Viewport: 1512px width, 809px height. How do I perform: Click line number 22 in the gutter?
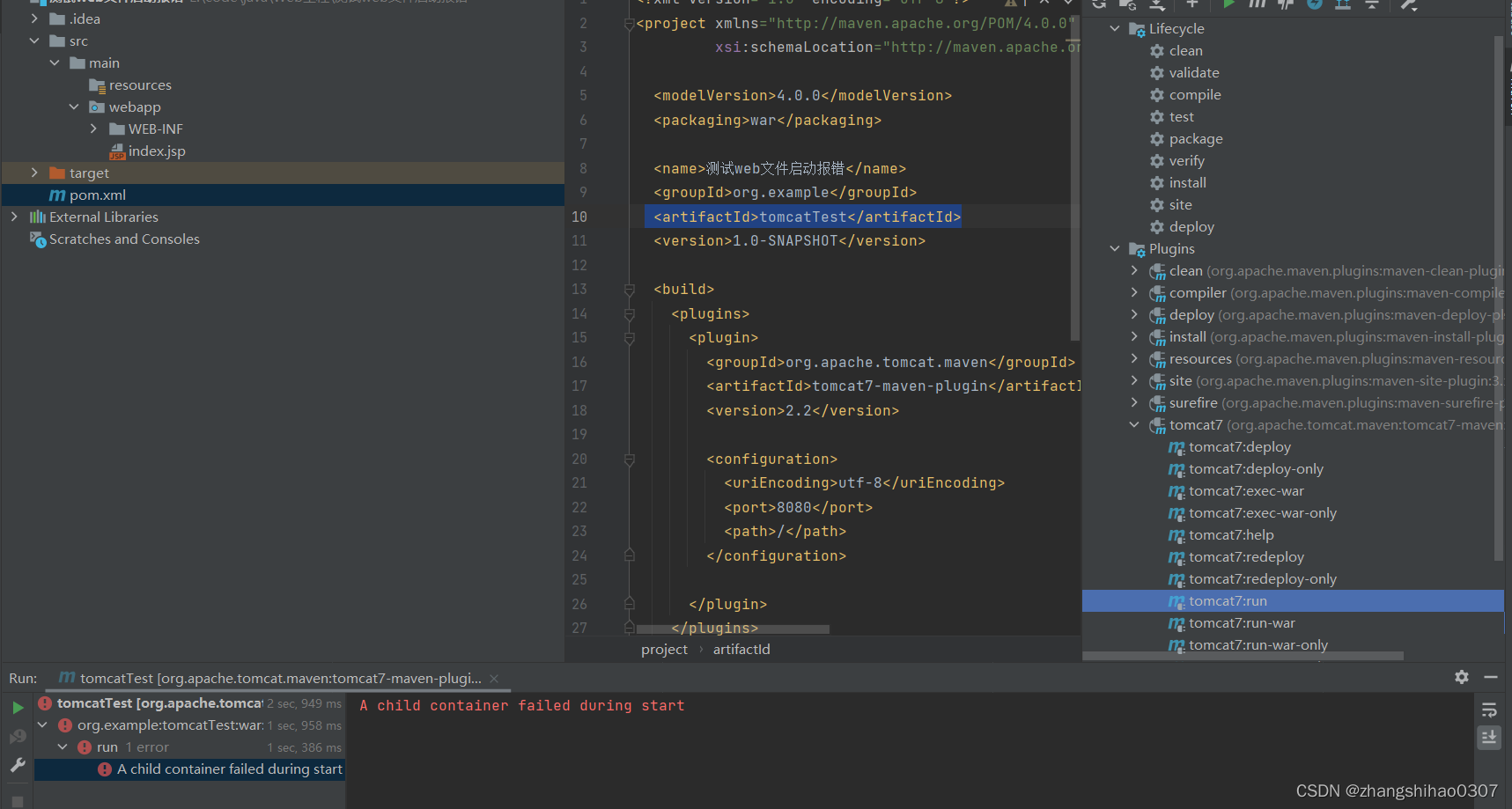579,508
